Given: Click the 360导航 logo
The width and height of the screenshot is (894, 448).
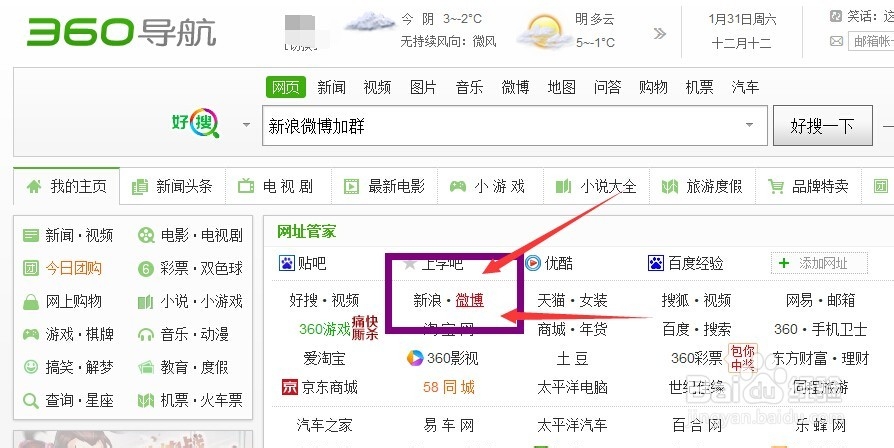Looking at the screenshot, I should coord(121,32).
